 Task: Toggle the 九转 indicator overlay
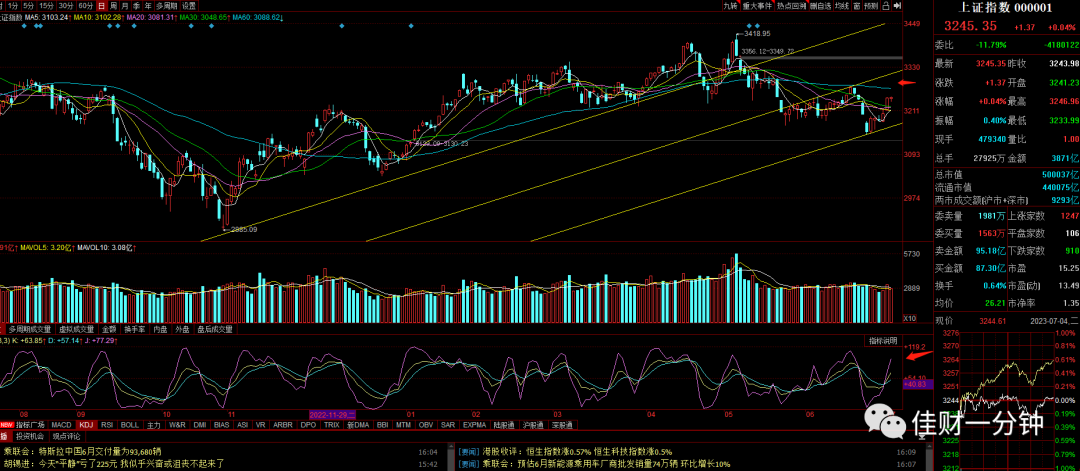tap(731, 6)
